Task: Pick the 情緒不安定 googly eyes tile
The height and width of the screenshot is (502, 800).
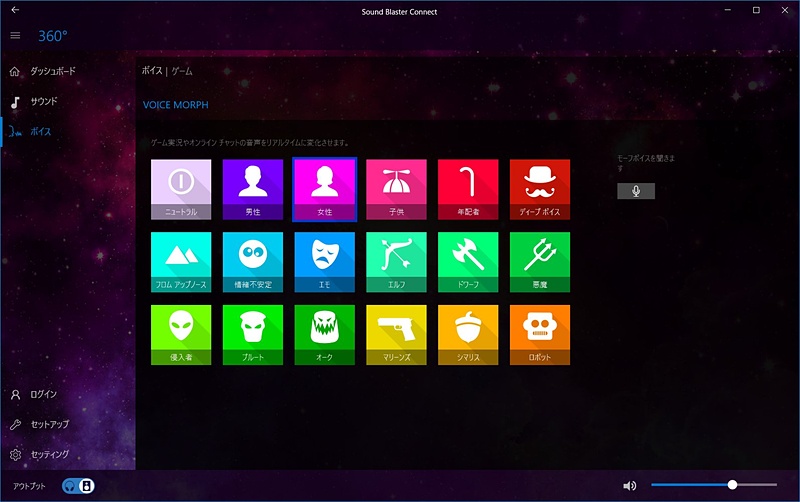Action: click(253, 262)
